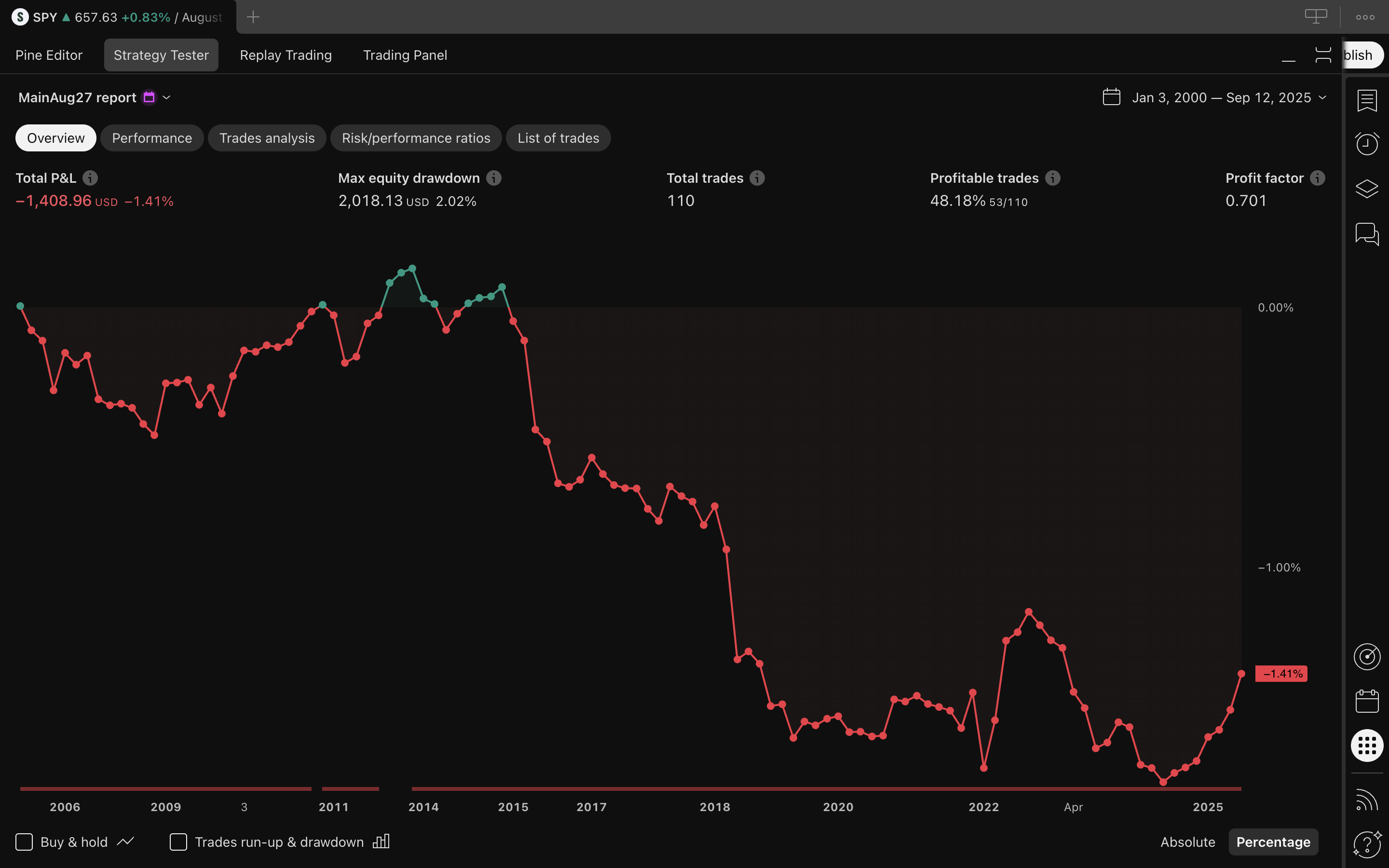Open the watchlist notes icon in sidebar
This screenshot has height=868, width=1389.
(1367, 100)
